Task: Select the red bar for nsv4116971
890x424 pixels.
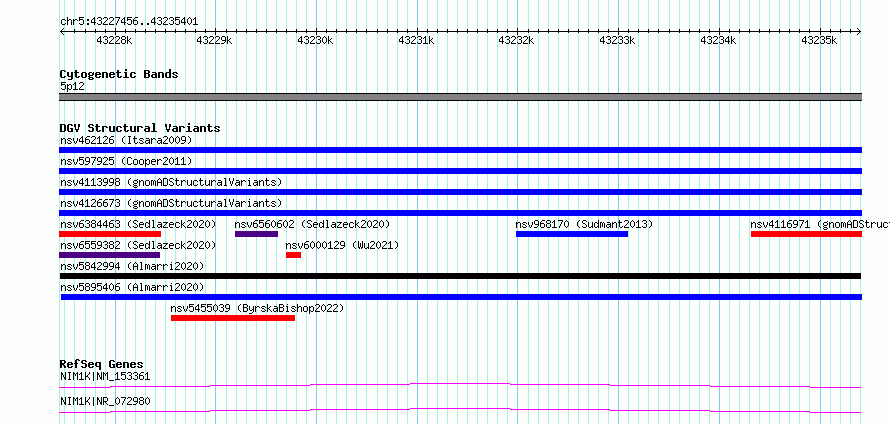Action: [x=807, y=234]
